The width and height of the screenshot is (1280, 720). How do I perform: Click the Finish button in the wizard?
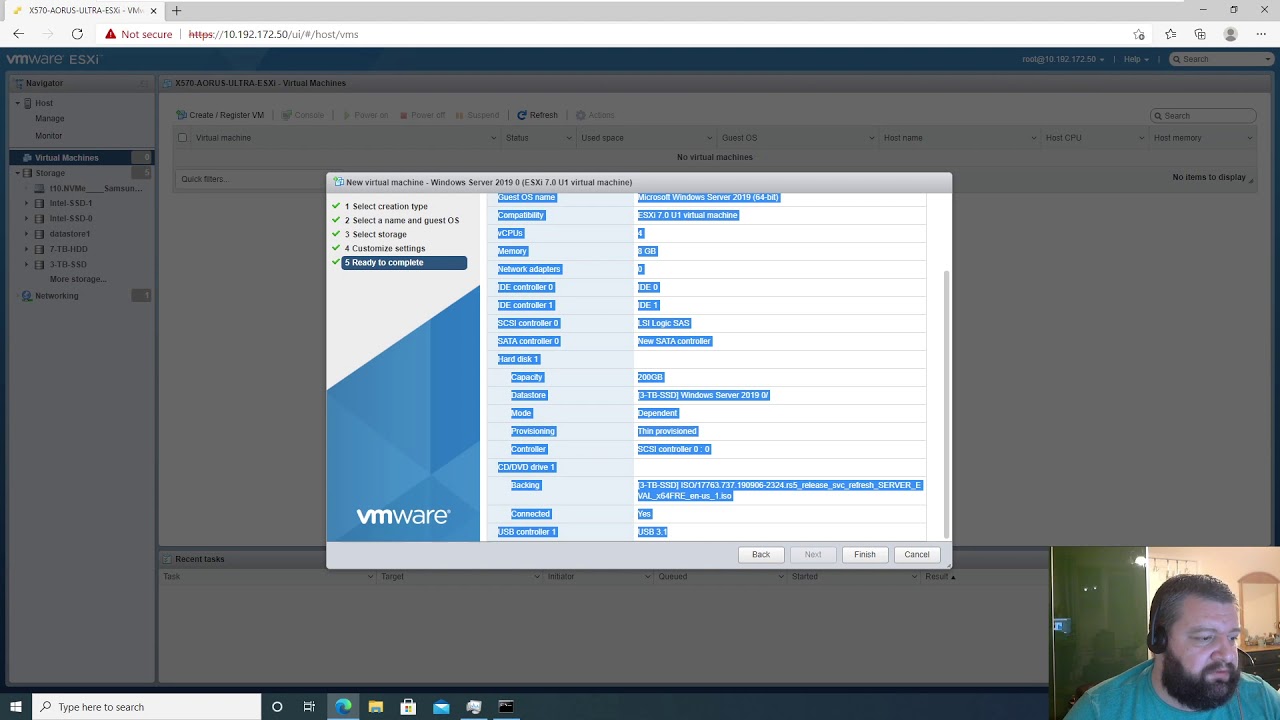click(864, 554)
